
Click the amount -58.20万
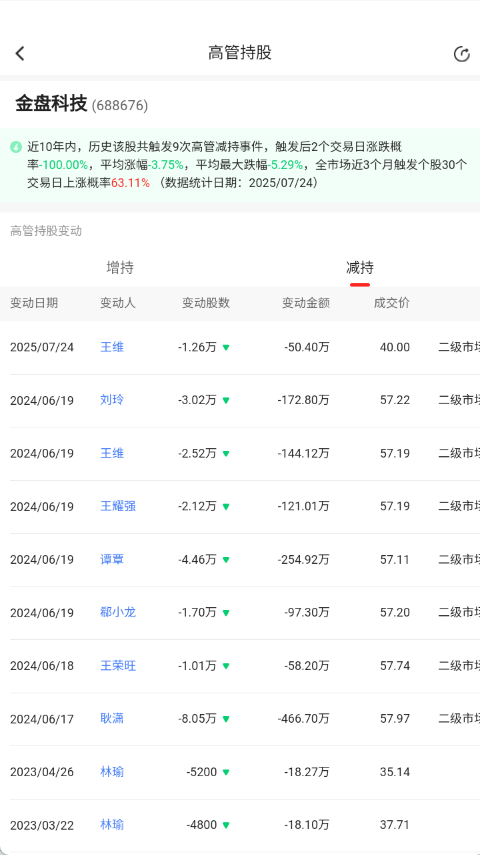307,666
